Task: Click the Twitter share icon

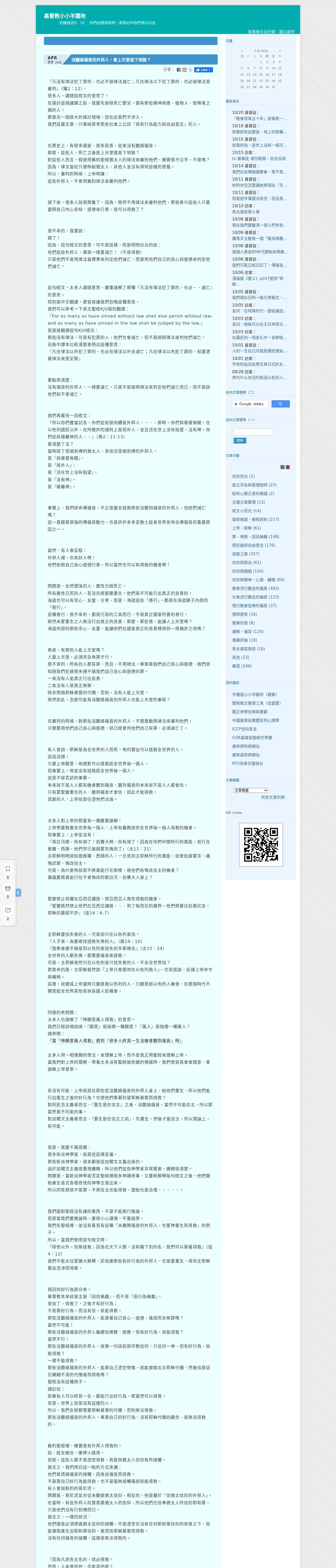Action: [x=190, y=70]
